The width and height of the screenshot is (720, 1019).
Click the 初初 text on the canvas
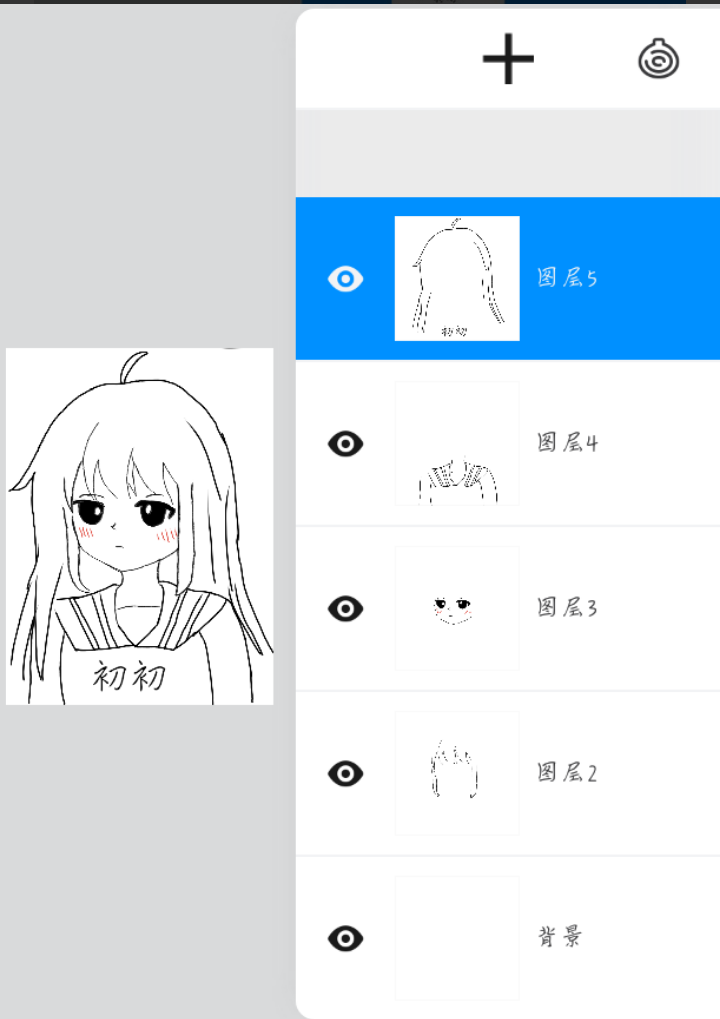click(x=129, y=677)
